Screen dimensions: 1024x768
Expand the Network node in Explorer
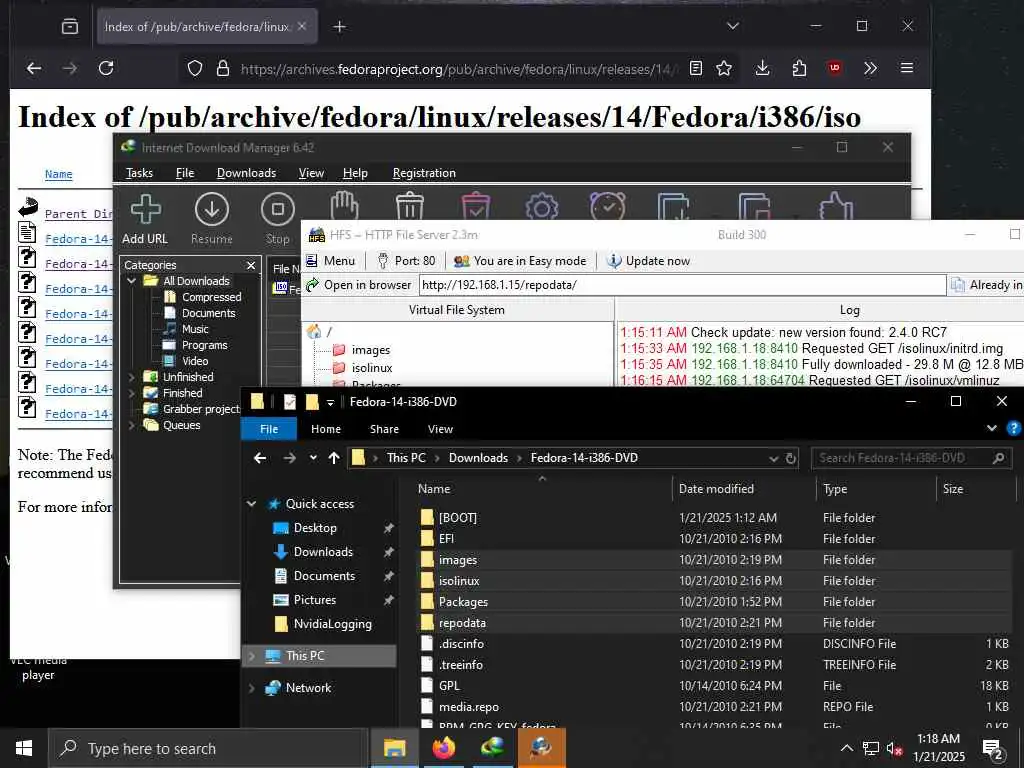click(251, 688)
